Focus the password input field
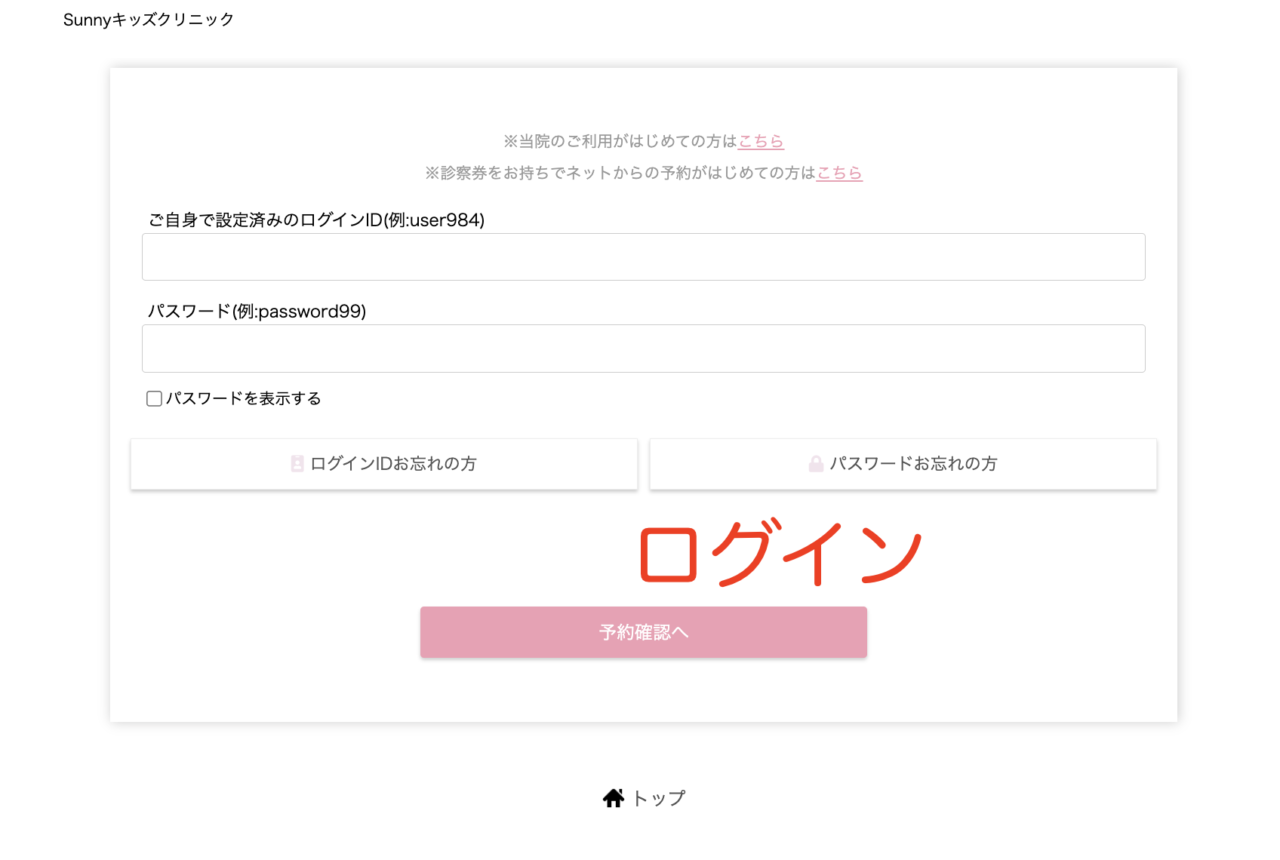This screenshot has height=860, width=1280. tap(643, 348)
